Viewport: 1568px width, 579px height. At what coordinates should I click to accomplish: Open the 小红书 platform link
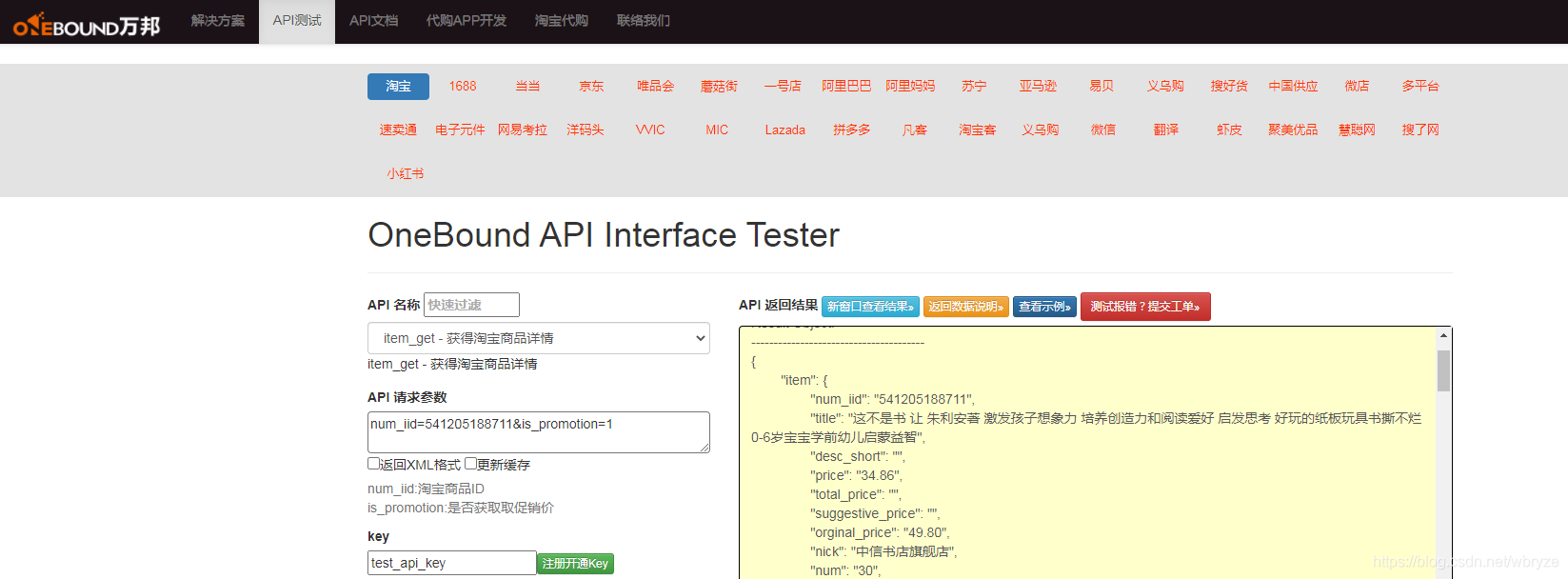coord(406,174)
